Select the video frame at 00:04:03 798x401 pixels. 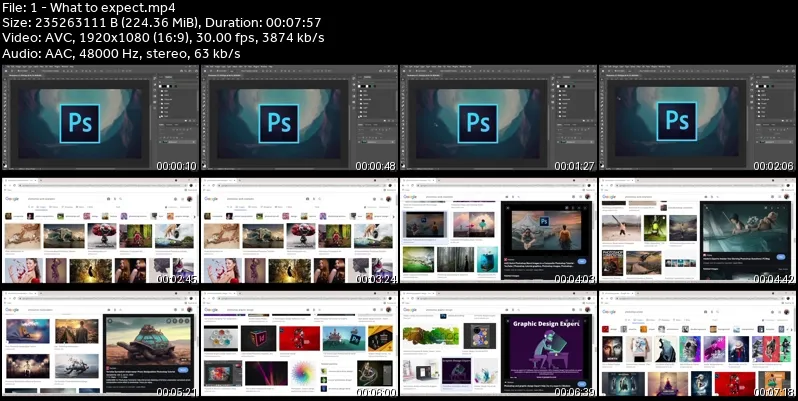point(498,231)
